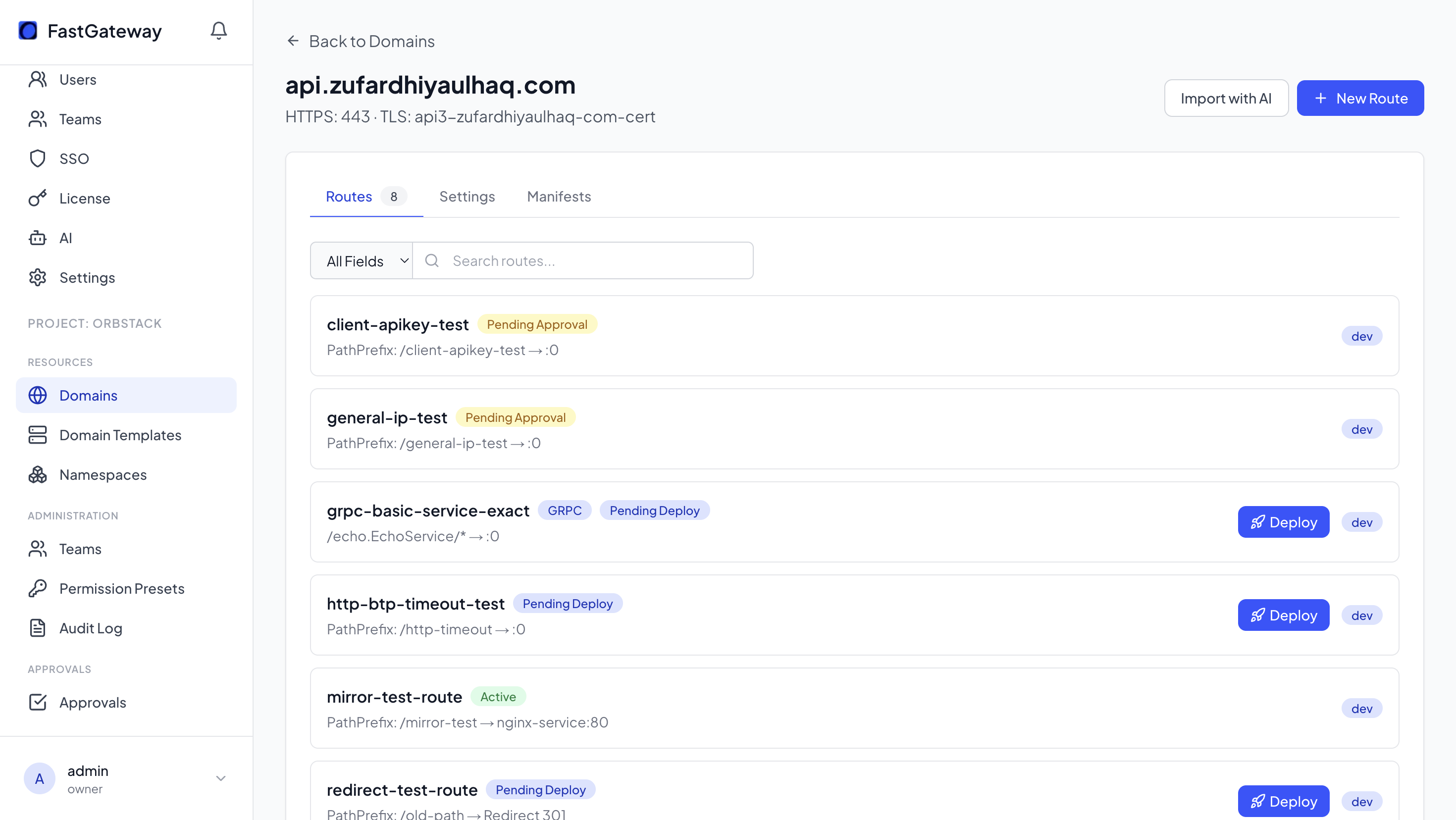Switch to the Settings tab
Screen dimensions: 1456x820
467,197
